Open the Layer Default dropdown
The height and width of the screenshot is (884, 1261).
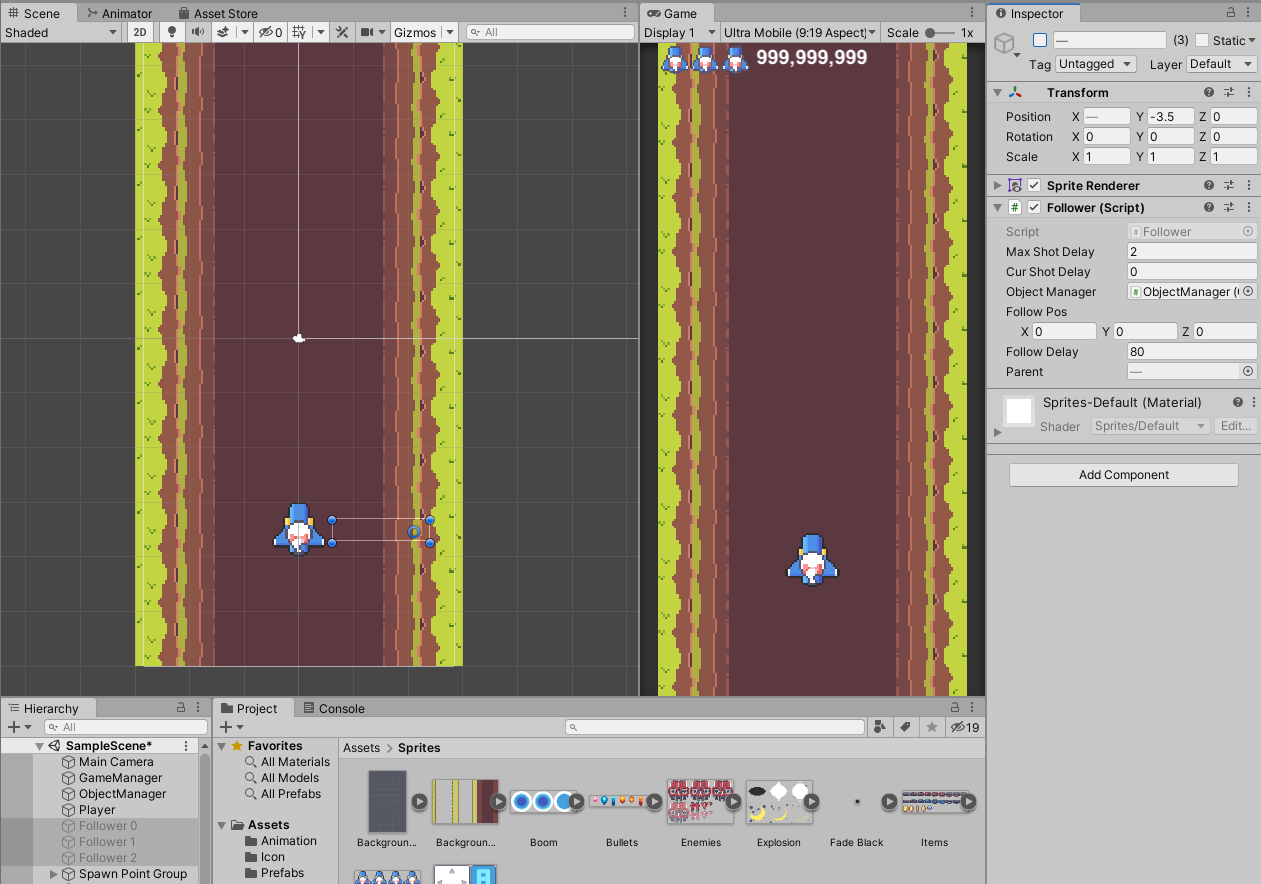(1222, 64)
